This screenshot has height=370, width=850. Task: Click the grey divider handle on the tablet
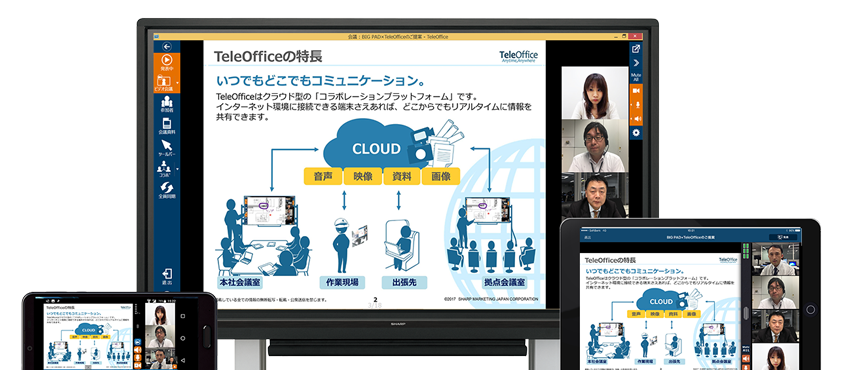[746, 314]
